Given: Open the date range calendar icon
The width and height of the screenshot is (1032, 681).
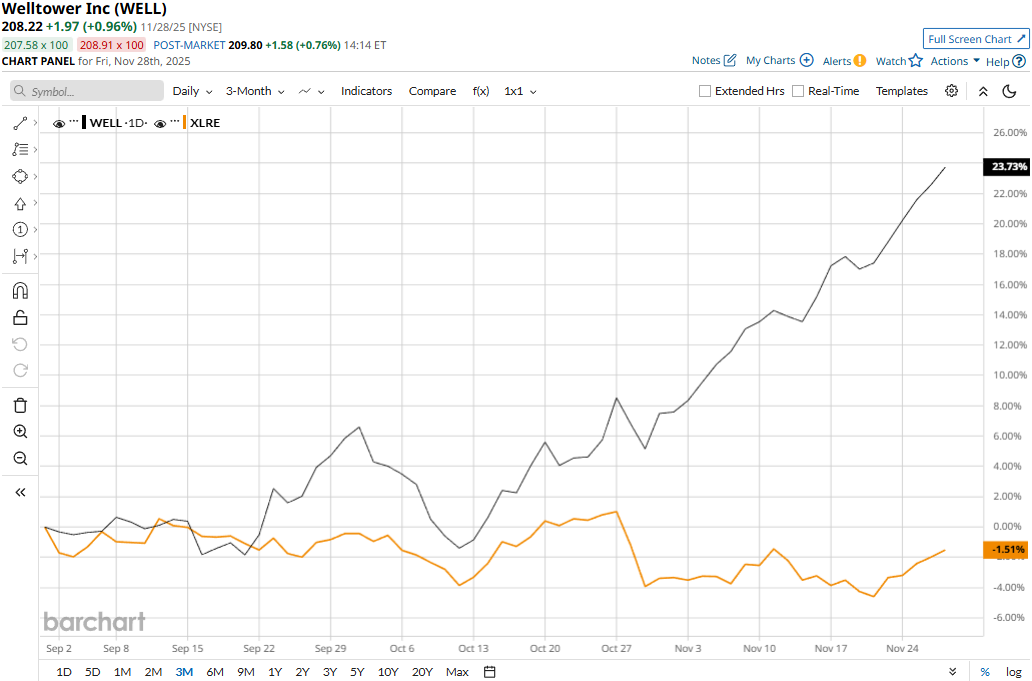Looking at the screenshot, I should click(490, 672).
